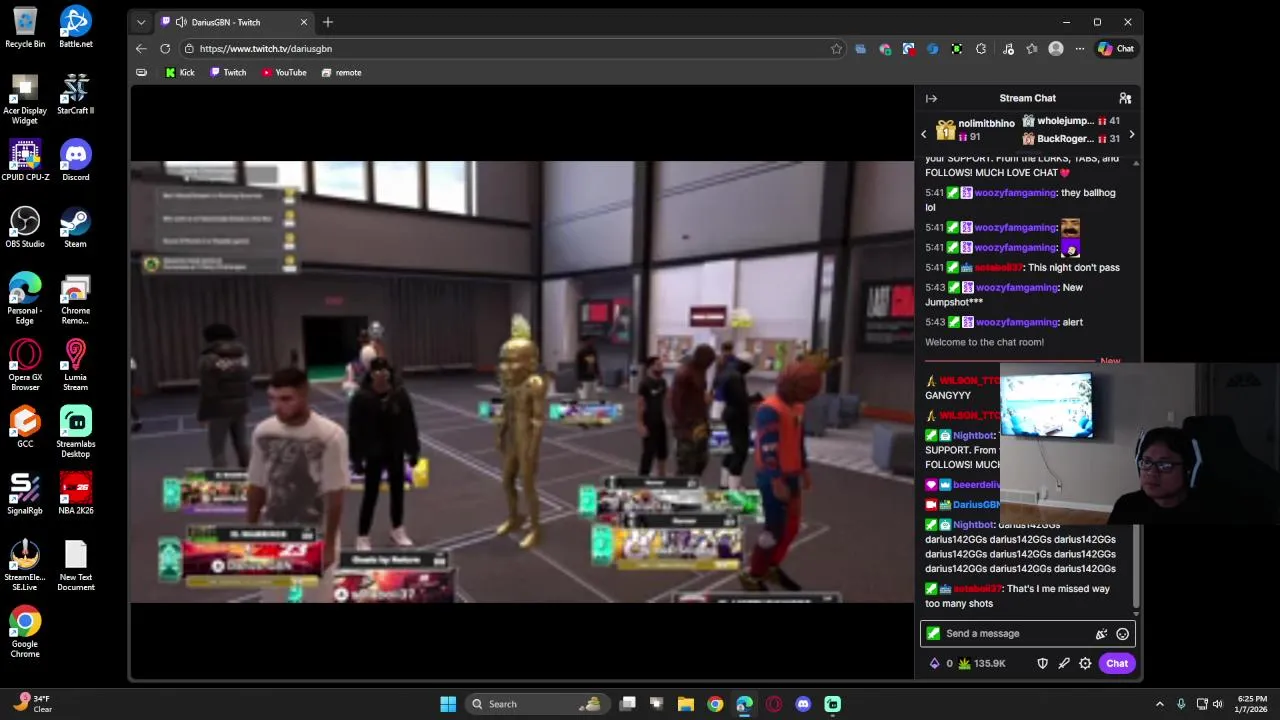Click the first bookmarks bar icon
Screen dimensions: 1280x720
tap(141, 72)
